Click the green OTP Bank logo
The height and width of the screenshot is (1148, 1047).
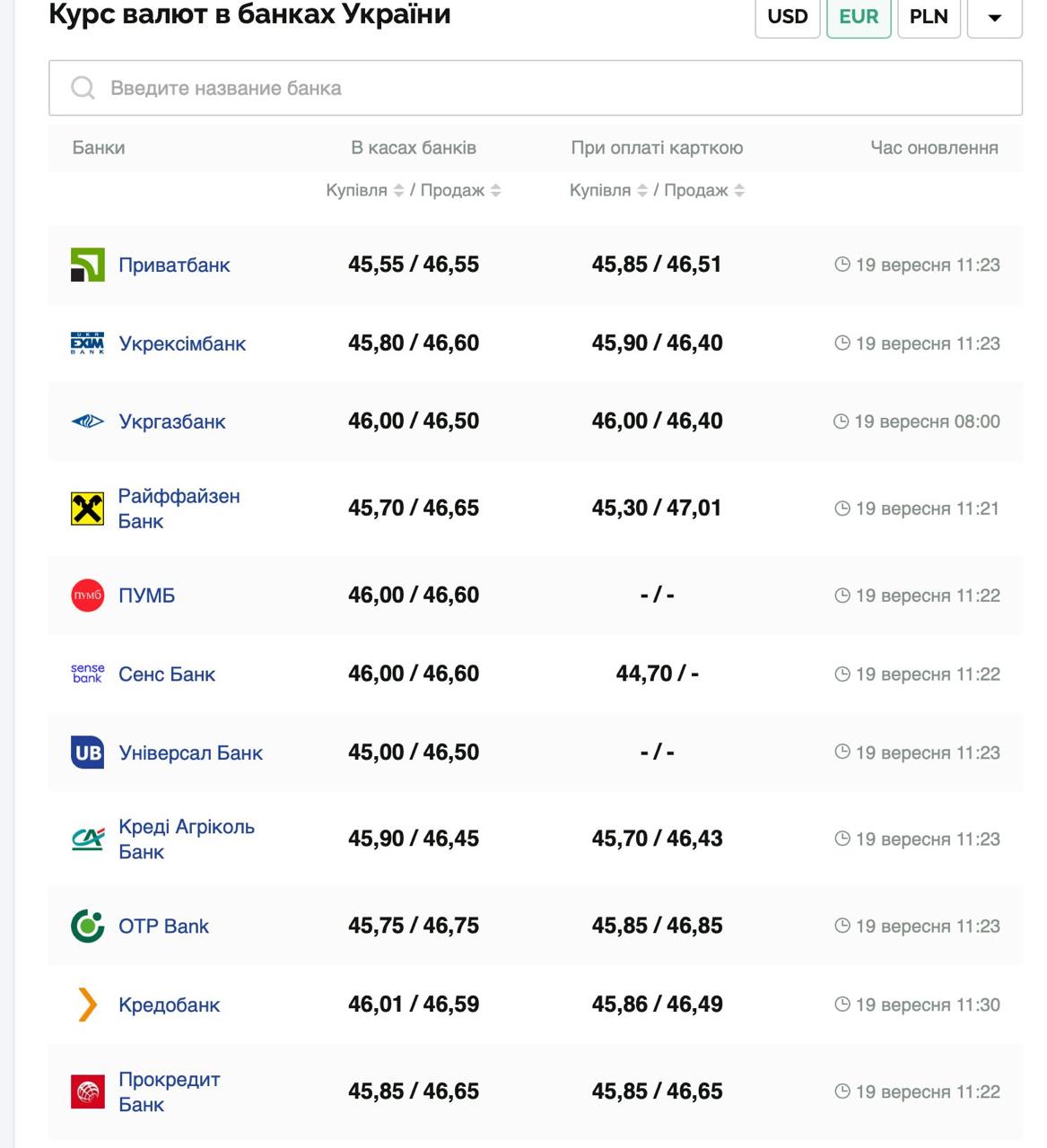(88, 926)
